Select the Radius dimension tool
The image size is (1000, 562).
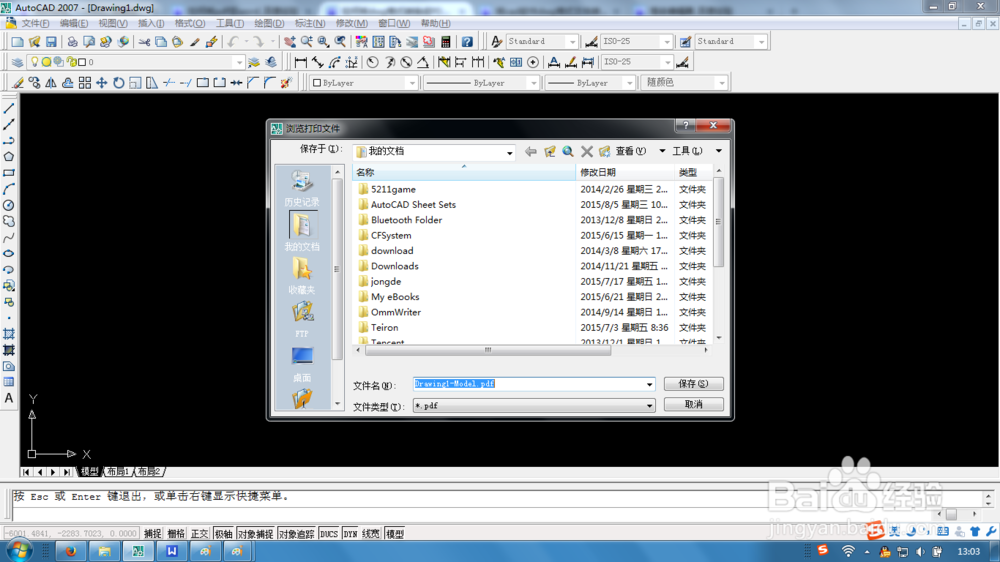coord(372,62)
